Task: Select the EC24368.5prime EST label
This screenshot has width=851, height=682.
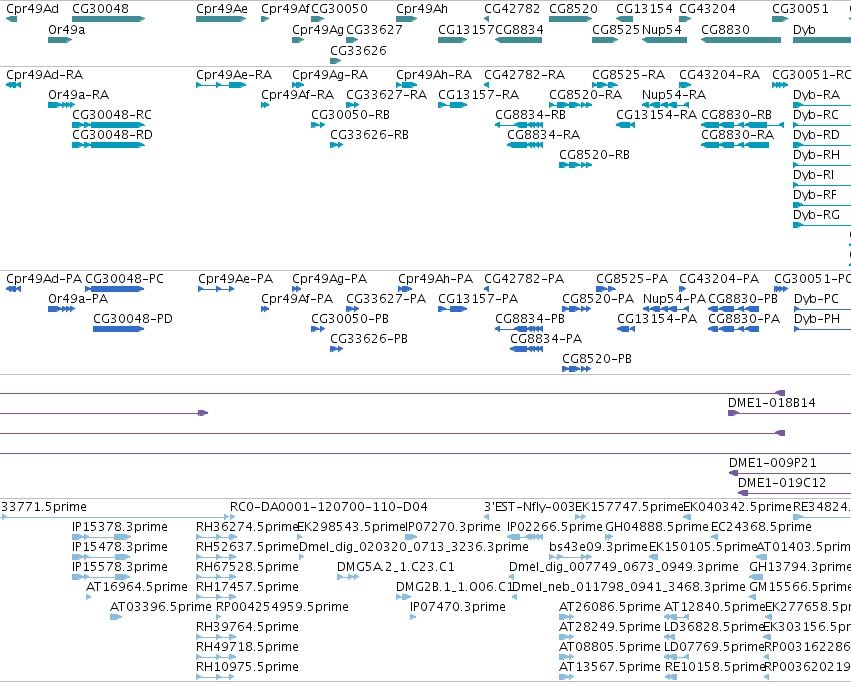Action: tap(761, 527)
